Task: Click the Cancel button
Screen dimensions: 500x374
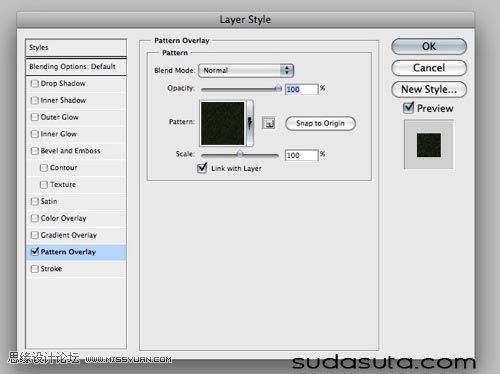Action: tap(429, 68)
